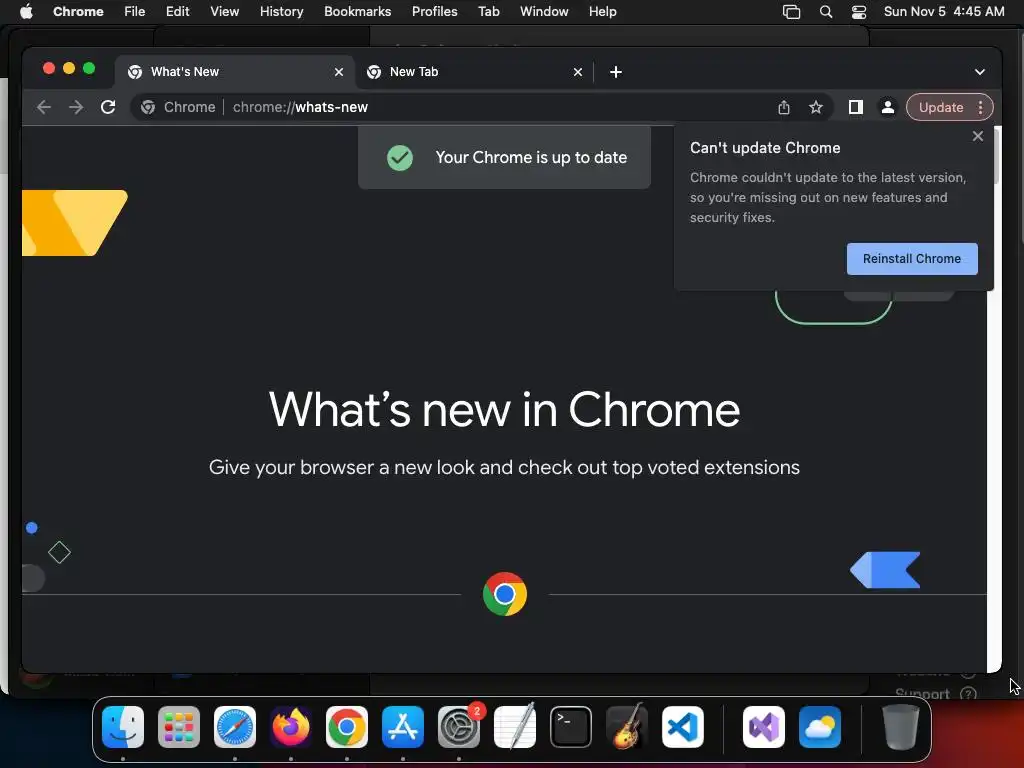Screen dimensions: 1024x768
Task: Open Control Center in menu bar
Action: point(859,12)
